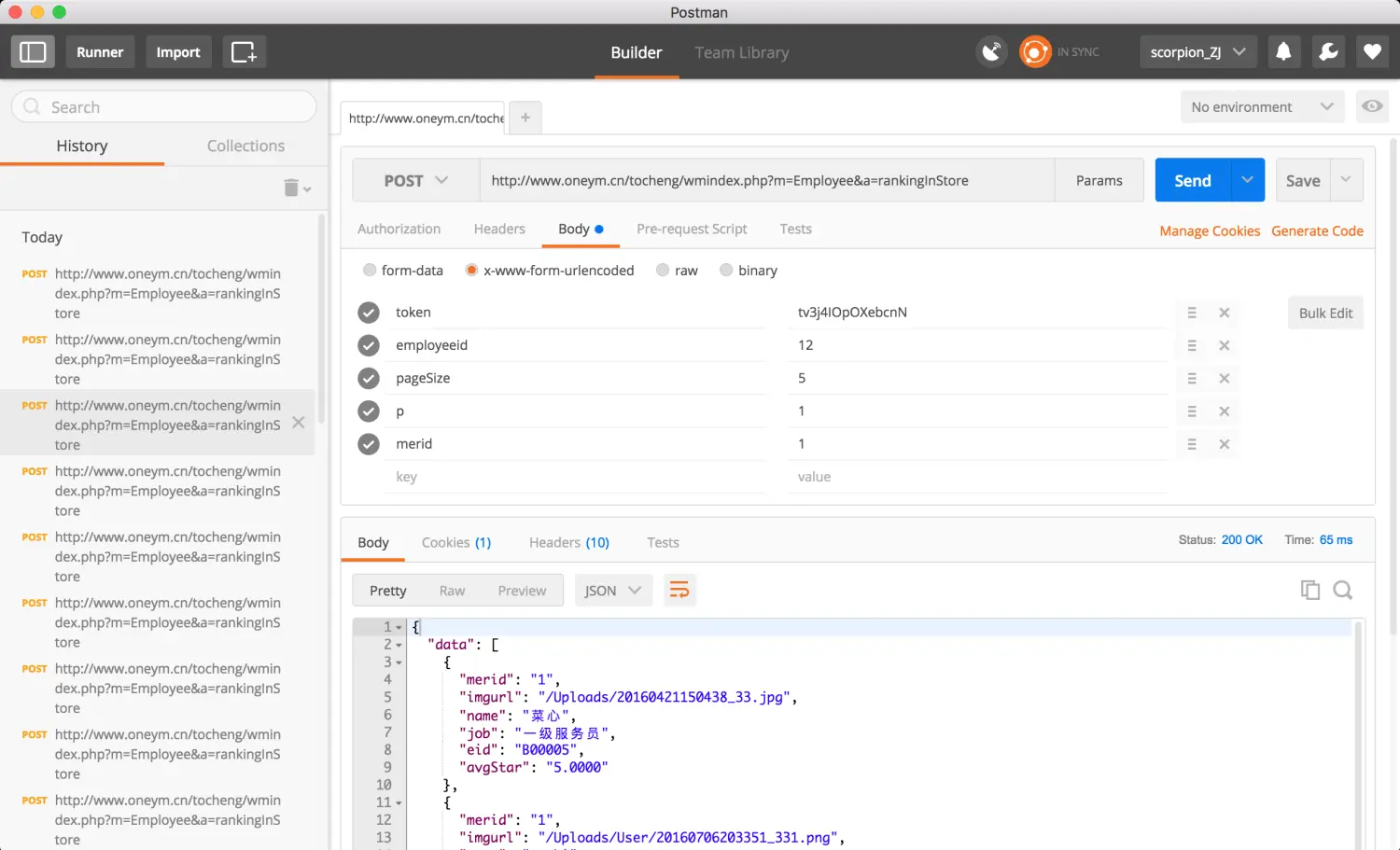
Task: Remove the highlighted history entry with X
Action: (299, 423)
